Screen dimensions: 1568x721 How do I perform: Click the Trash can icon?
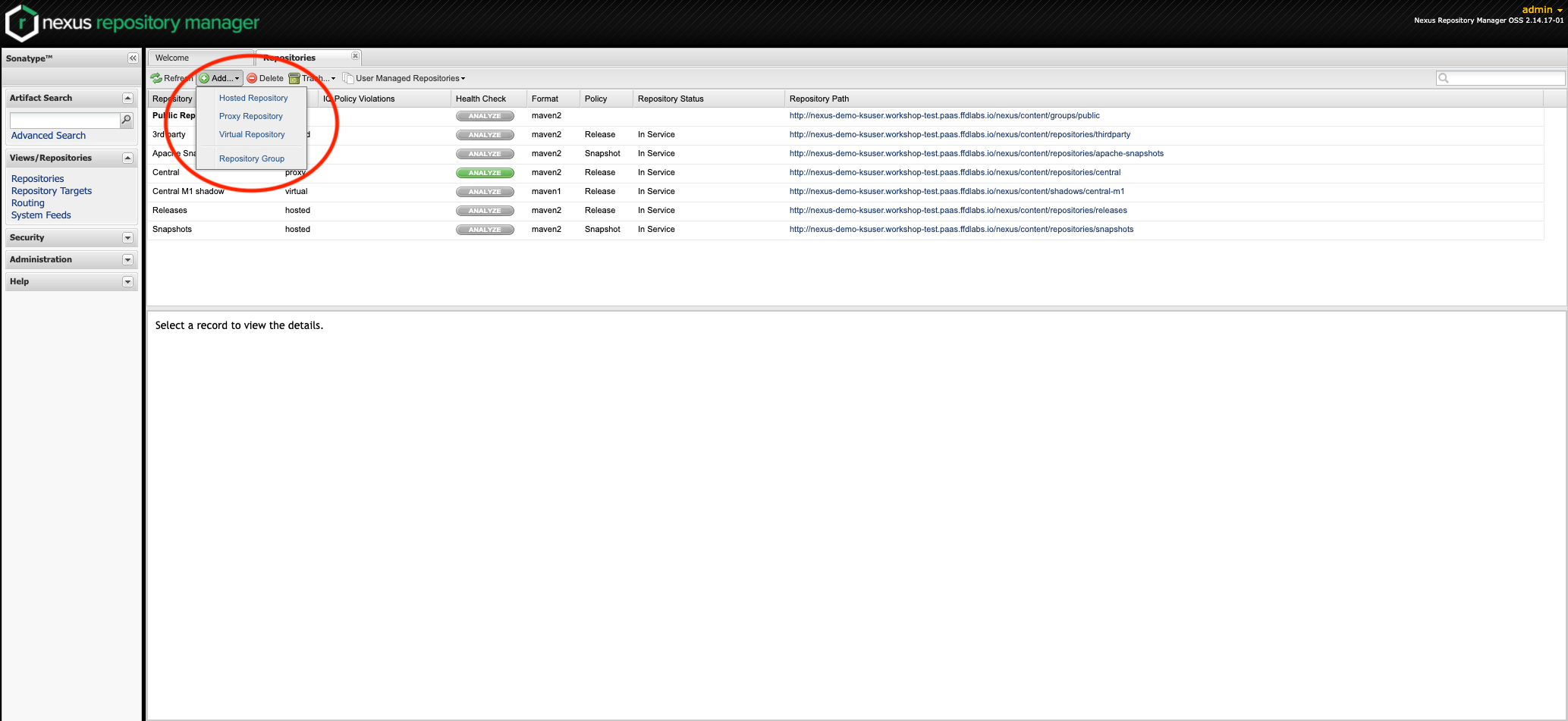click(x=294, y=78)
